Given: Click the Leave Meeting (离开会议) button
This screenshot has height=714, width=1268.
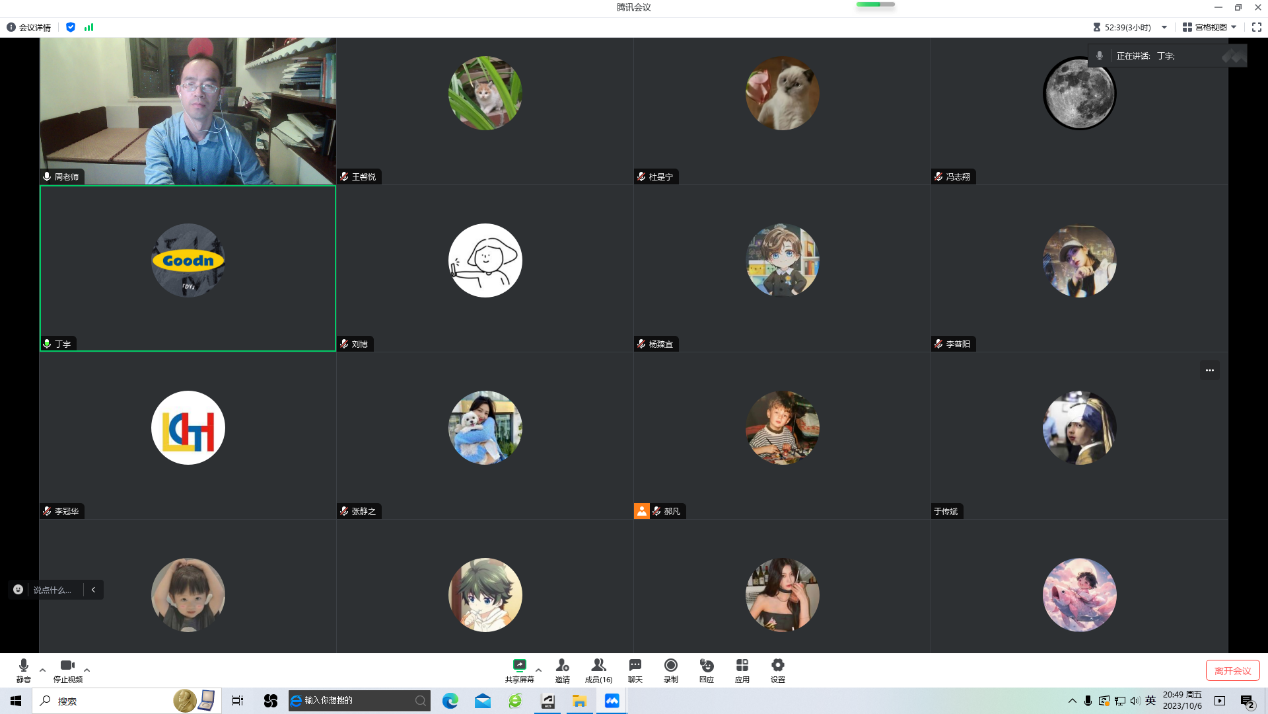Looking at the screenshot, I should click(x=1232, y=670).
